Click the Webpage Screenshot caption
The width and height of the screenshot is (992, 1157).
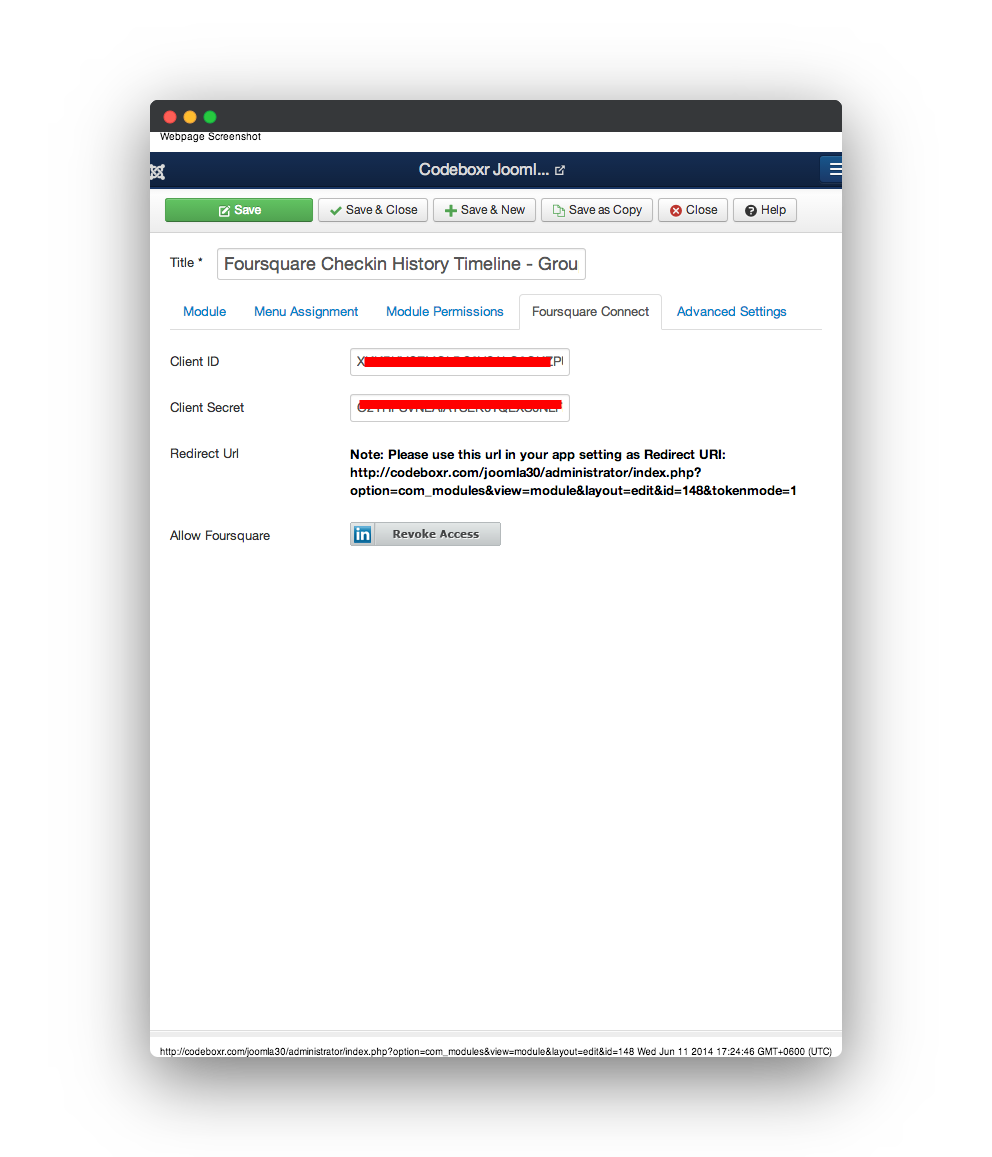(x=210, y=137)
